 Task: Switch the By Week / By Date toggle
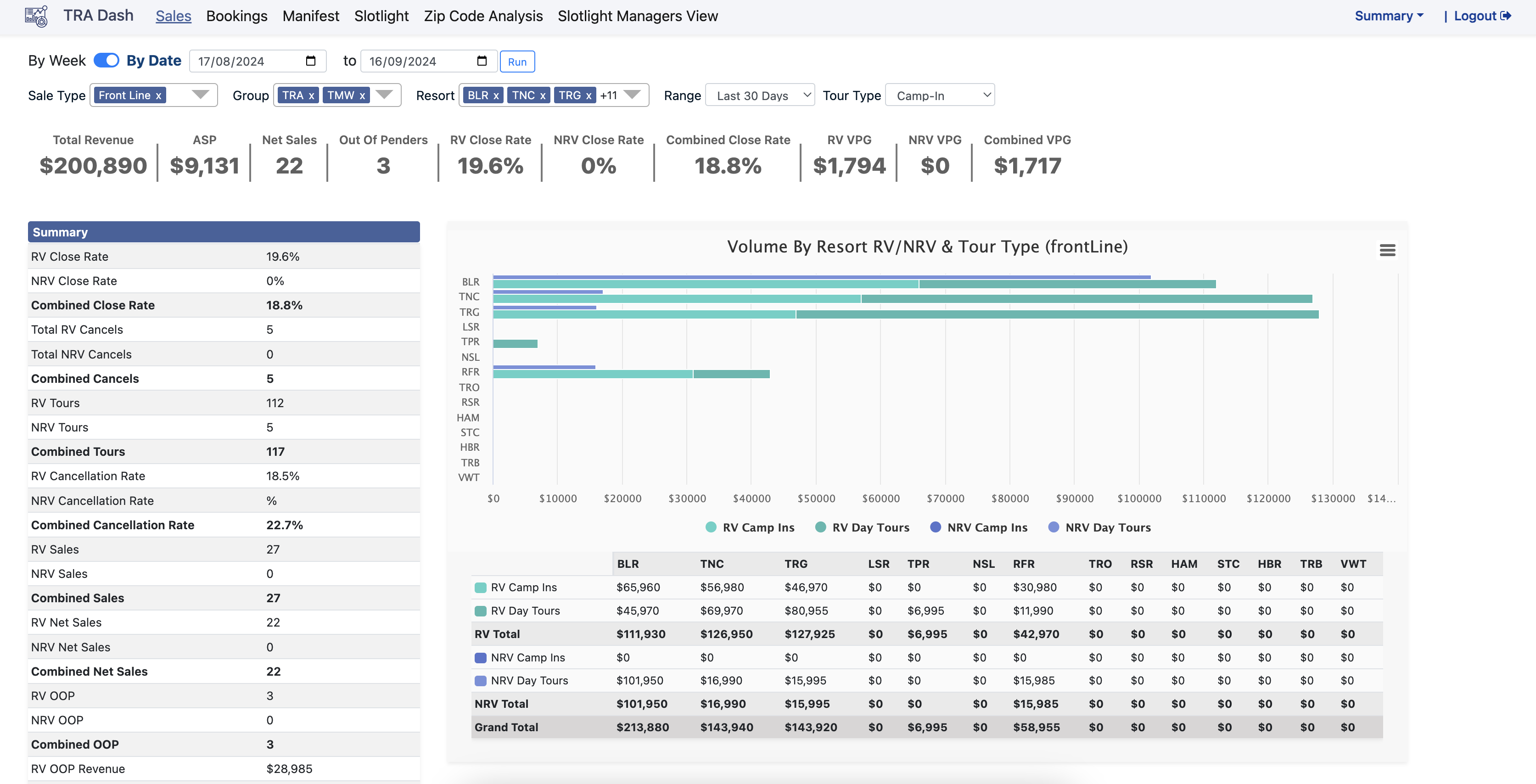click(x=106, y=61)
